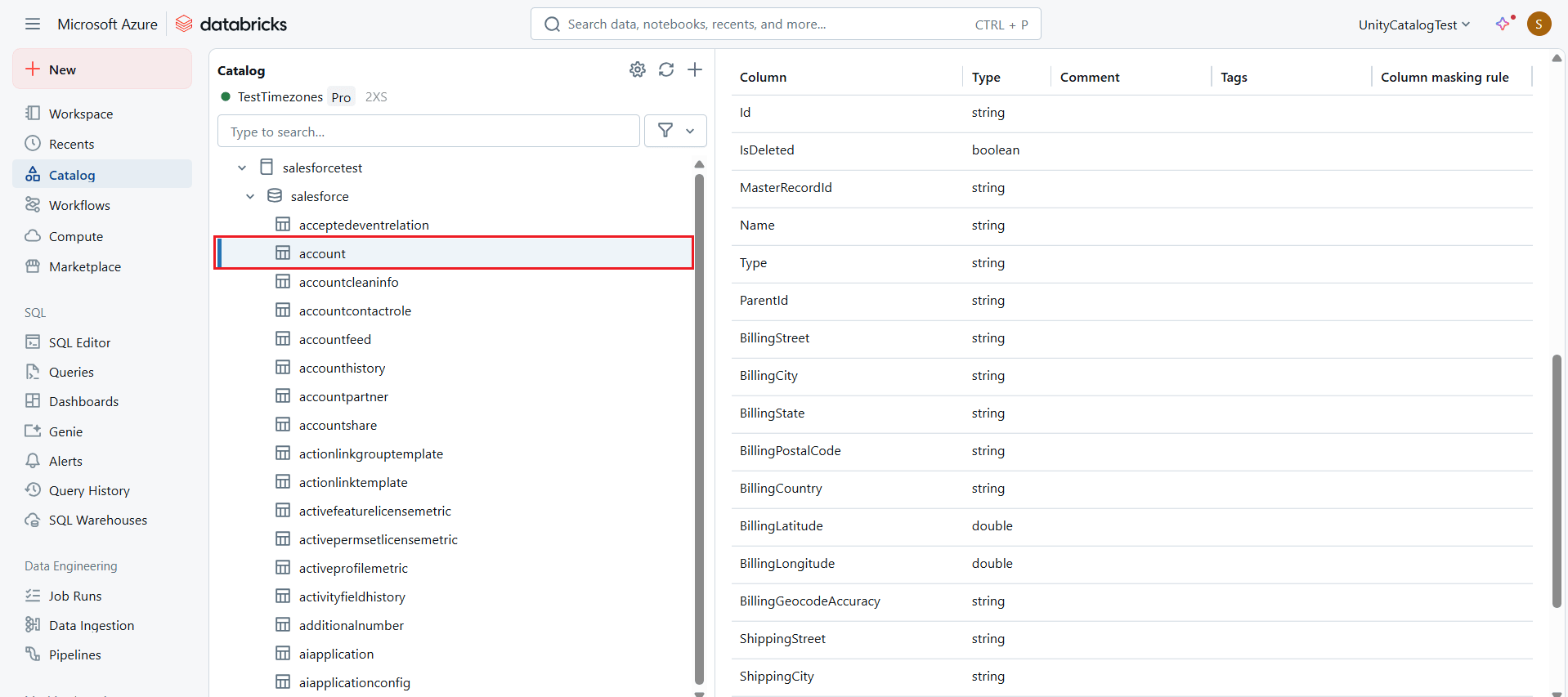Click the catalog tree vertical scrollbar
Screen dimensions: 1568x697
(699, 425)
